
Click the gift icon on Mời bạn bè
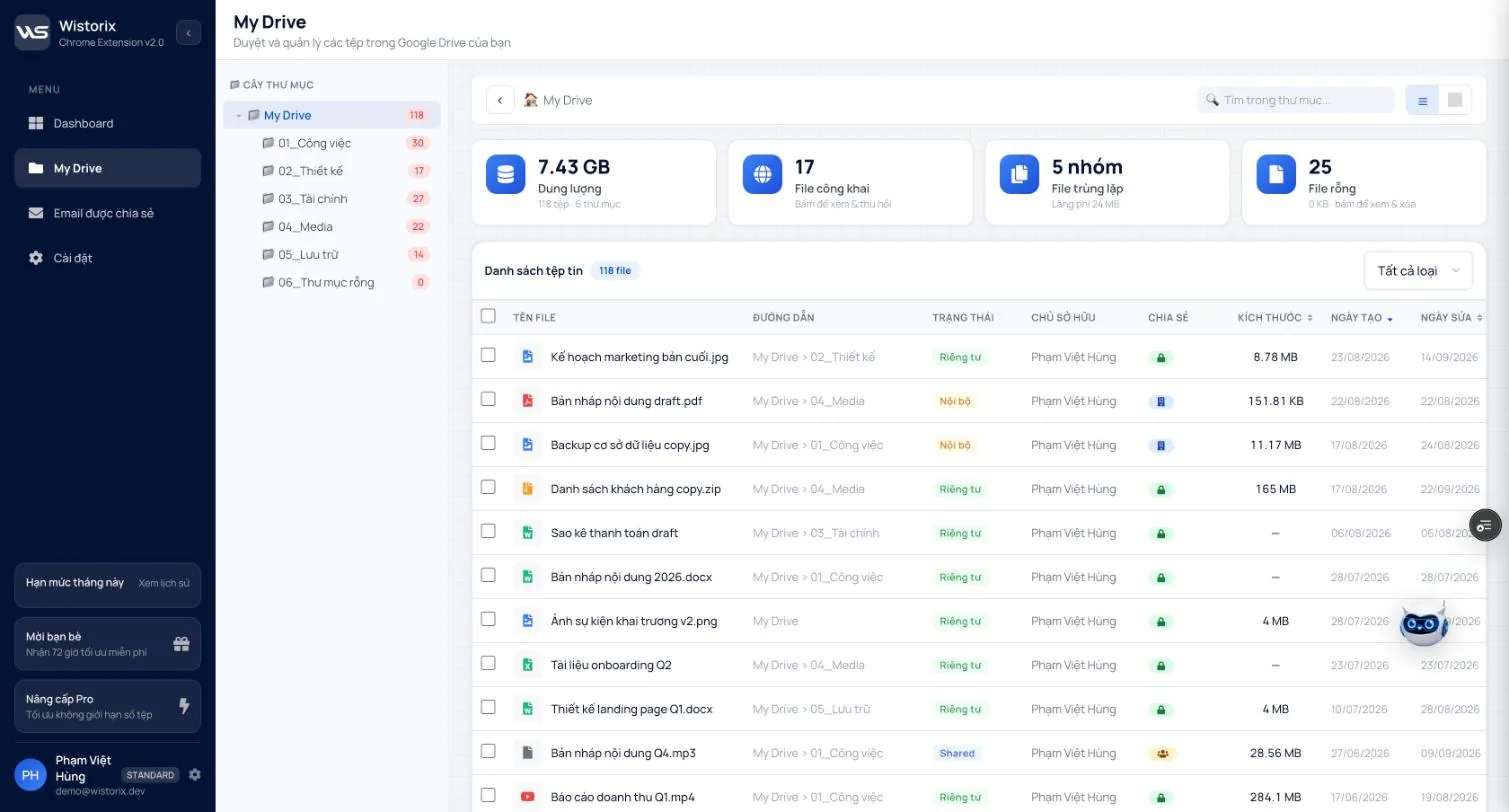click(181, 644)
